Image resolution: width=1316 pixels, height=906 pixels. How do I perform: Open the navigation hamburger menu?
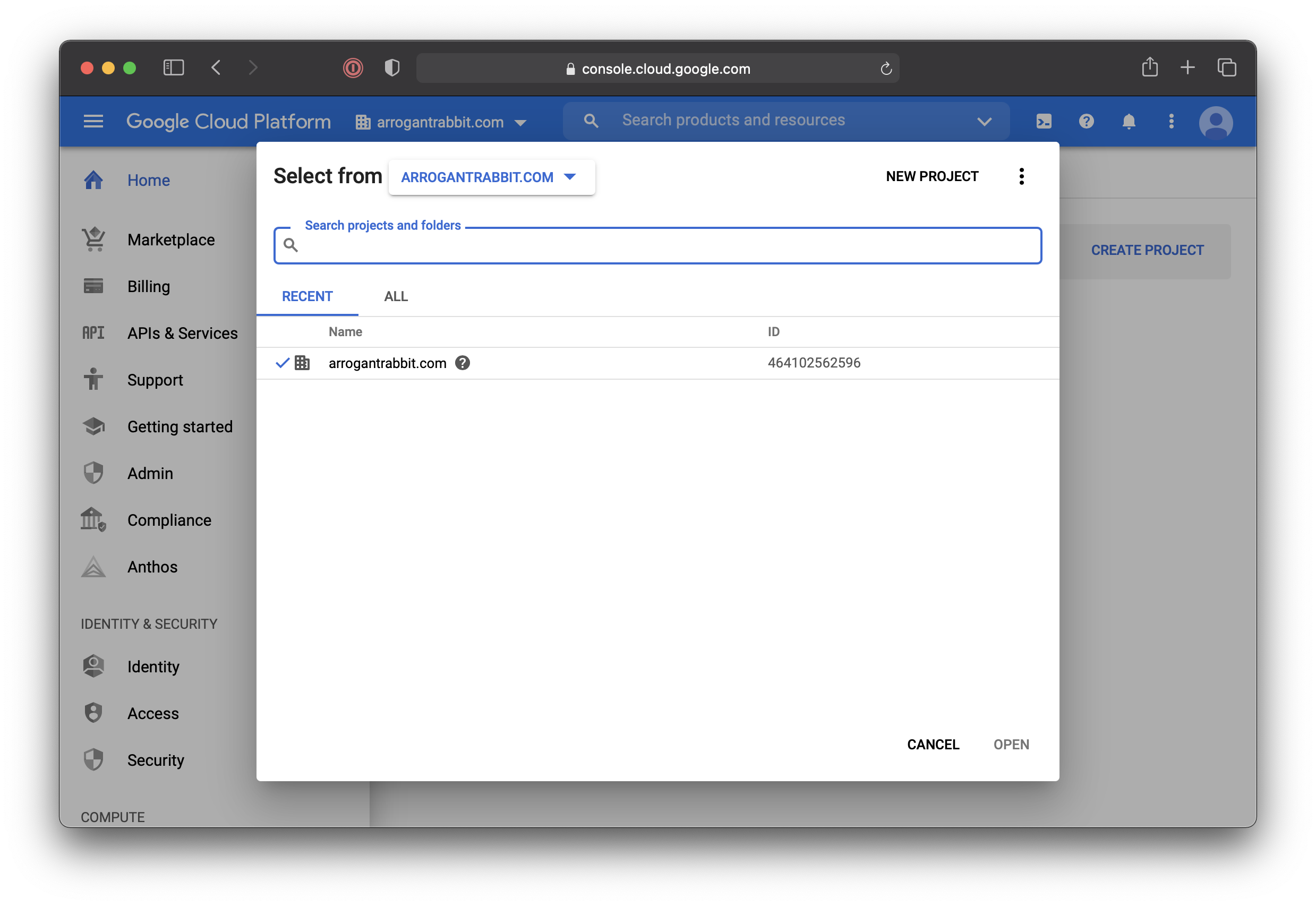tap(93, 121)
